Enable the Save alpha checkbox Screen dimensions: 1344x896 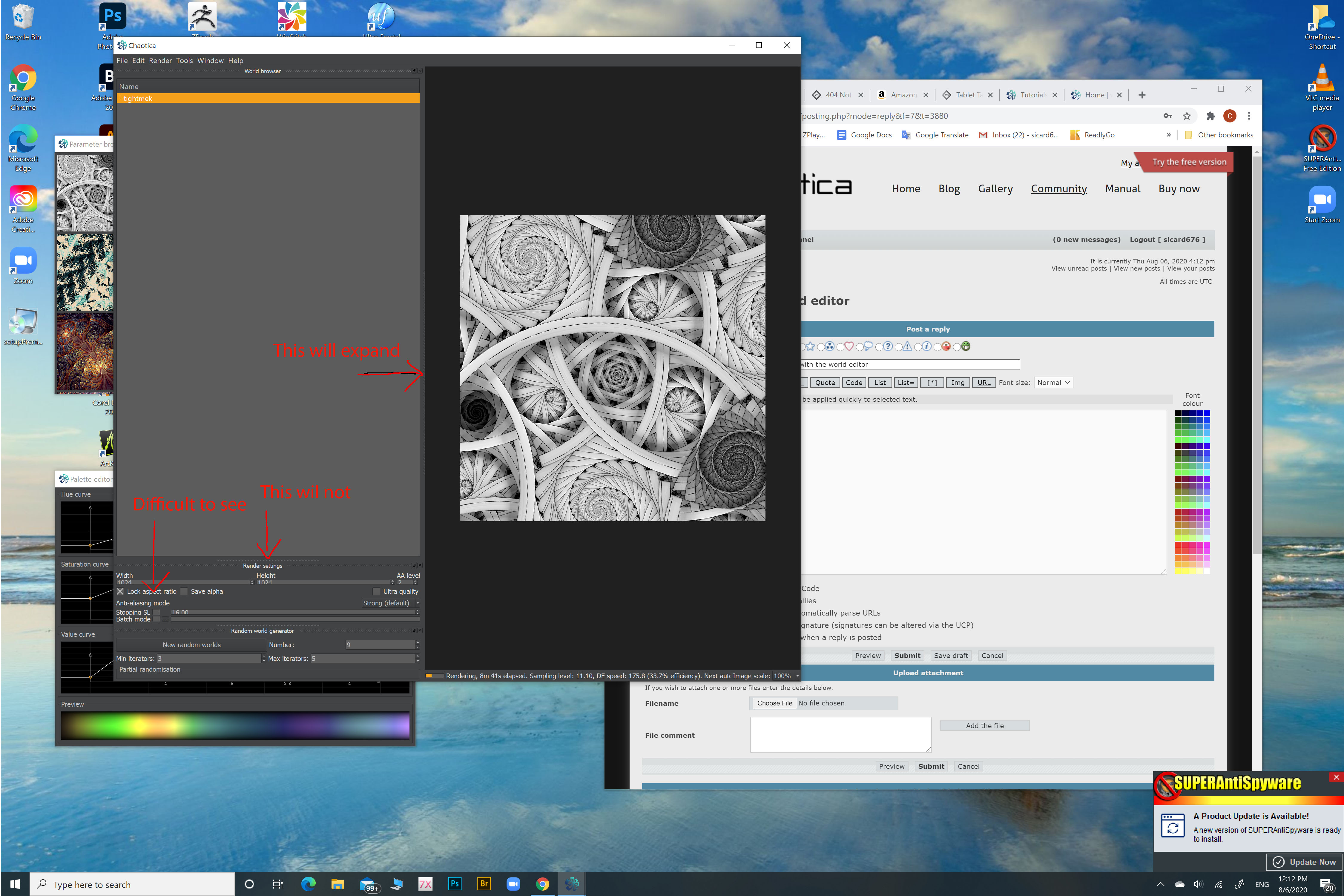[184, 591]
